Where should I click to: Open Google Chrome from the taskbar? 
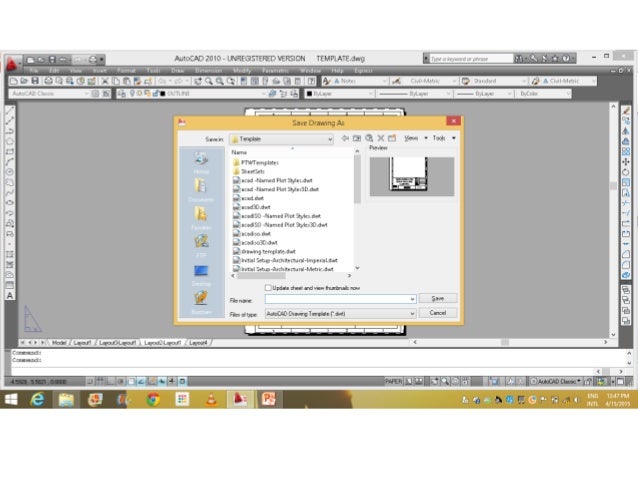tap(153, 399)
